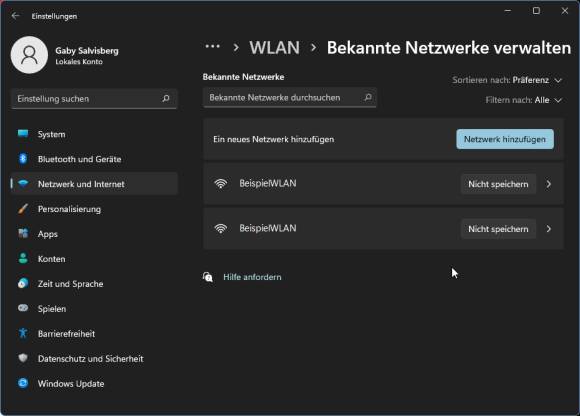Maximize the Einstellungen window
The width and height of the screenshot is (580, 416).
pyautogui.click(x=536, y=11)
